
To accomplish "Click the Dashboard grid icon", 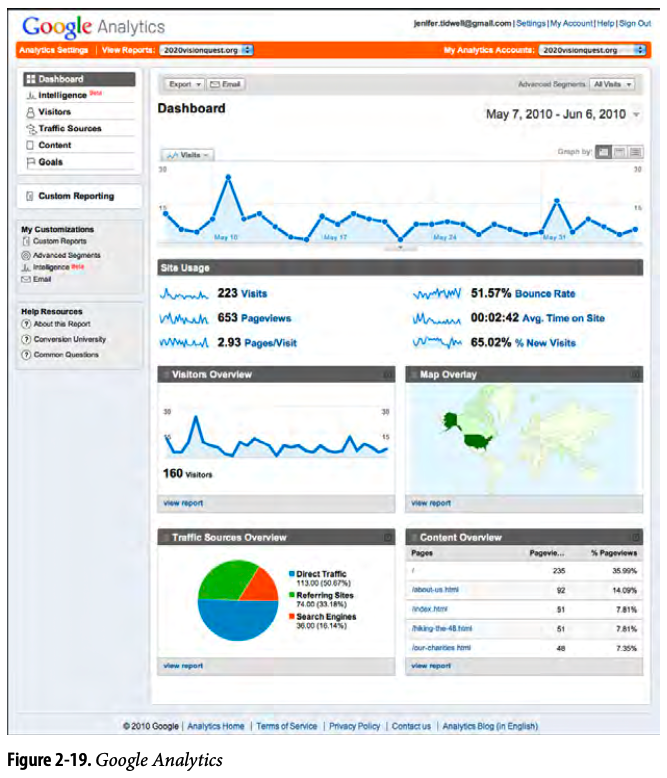I will [x=31, y=79].
